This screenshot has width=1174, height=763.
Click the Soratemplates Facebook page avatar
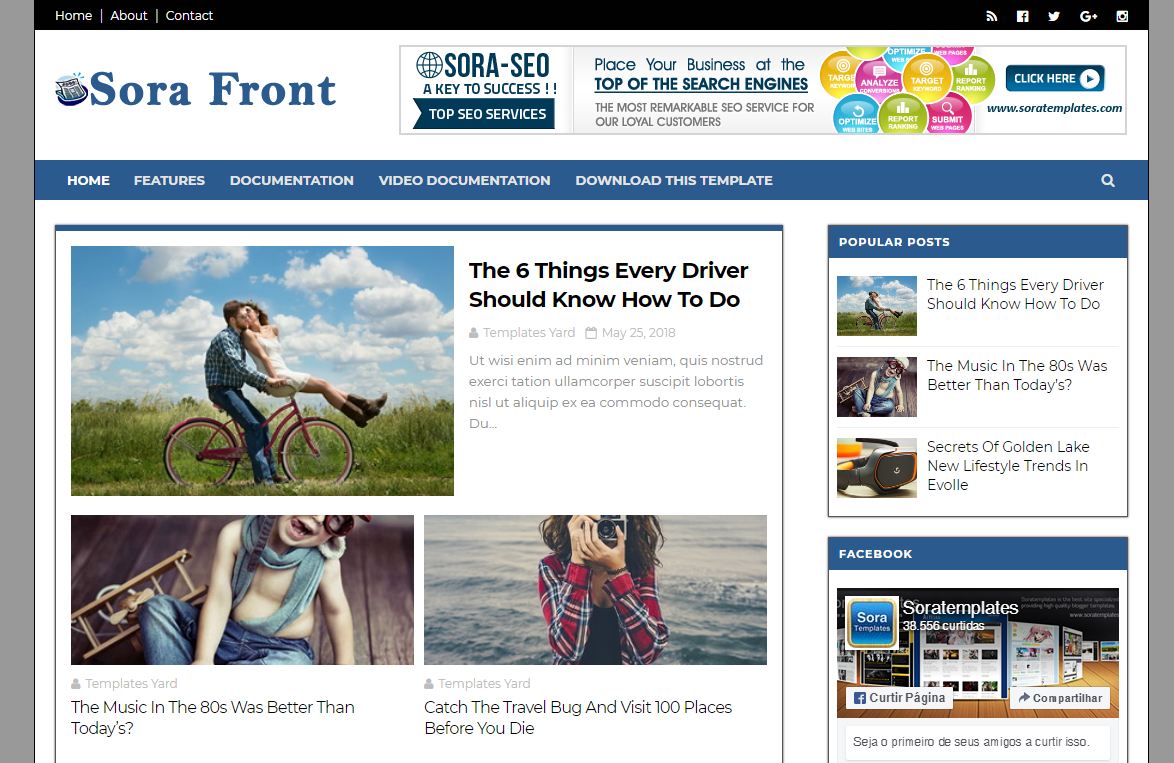coord(872,622)
